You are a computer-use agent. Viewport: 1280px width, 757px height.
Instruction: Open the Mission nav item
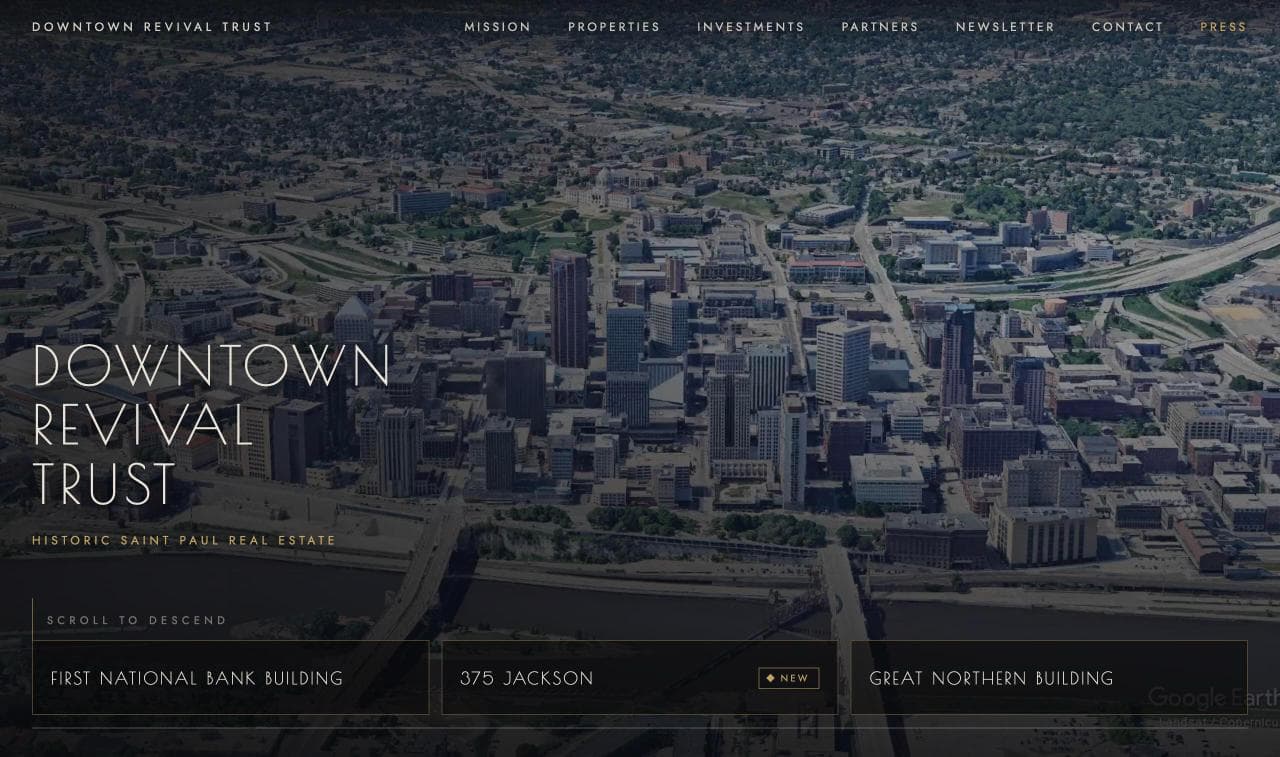point(498,27)
